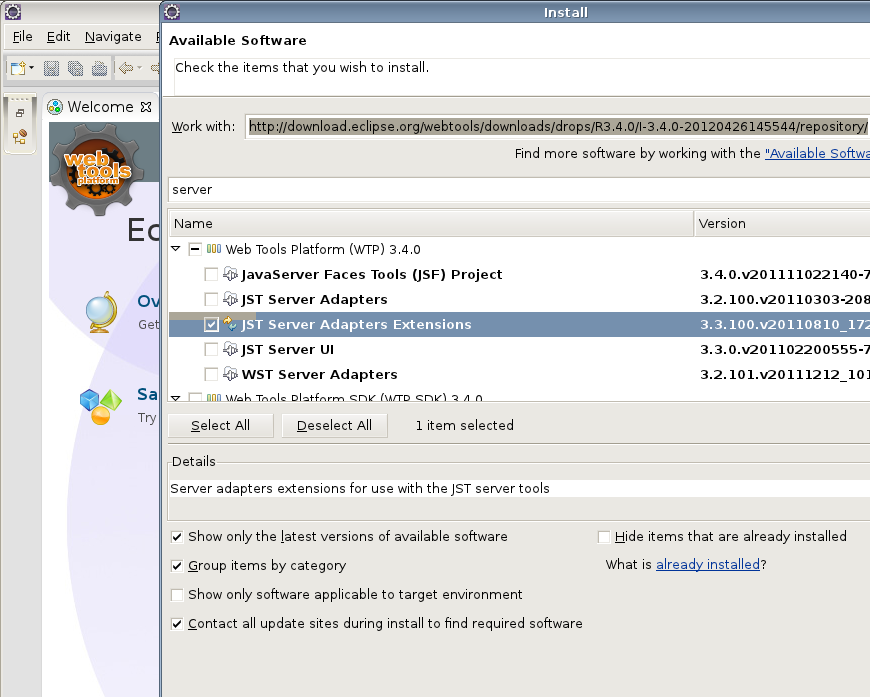Sort by the Version column header
This screenshot has height=697, width=870.
pos(782,223)
